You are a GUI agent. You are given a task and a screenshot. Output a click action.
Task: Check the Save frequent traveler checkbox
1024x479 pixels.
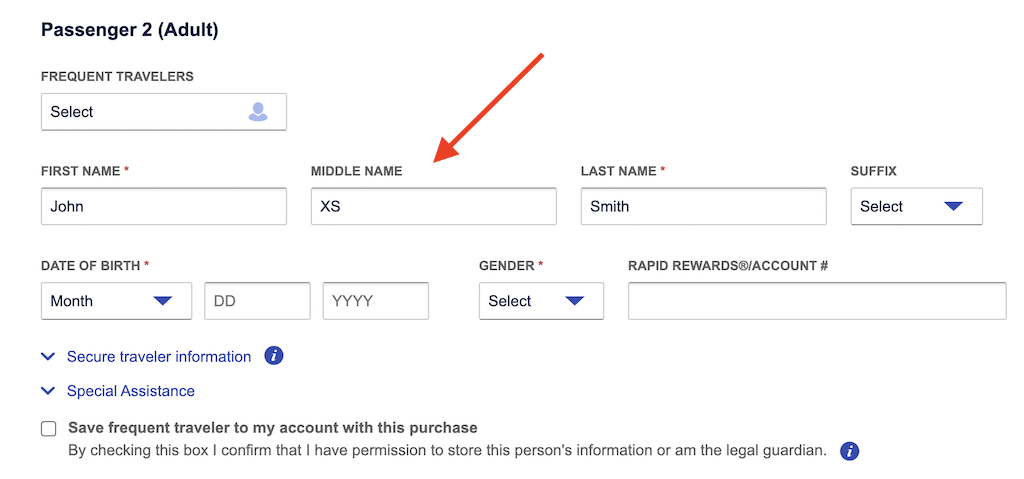coord(48,429)
